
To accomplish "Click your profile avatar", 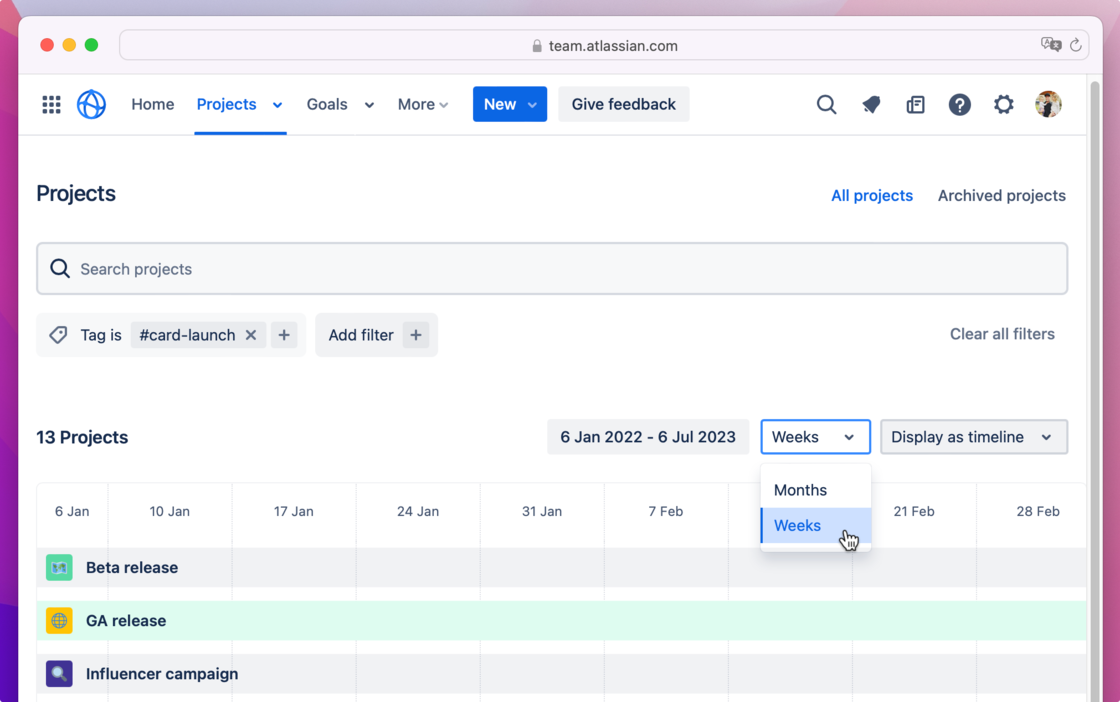I will click(x=1048, y=104).
